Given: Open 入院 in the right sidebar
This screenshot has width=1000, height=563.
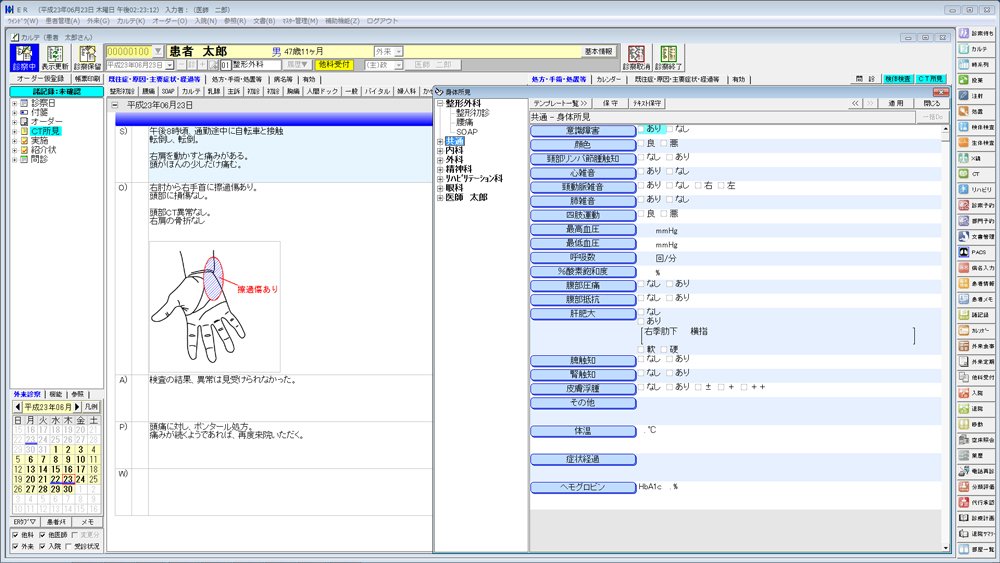Looking at the screenshot, I should [976, 393].
